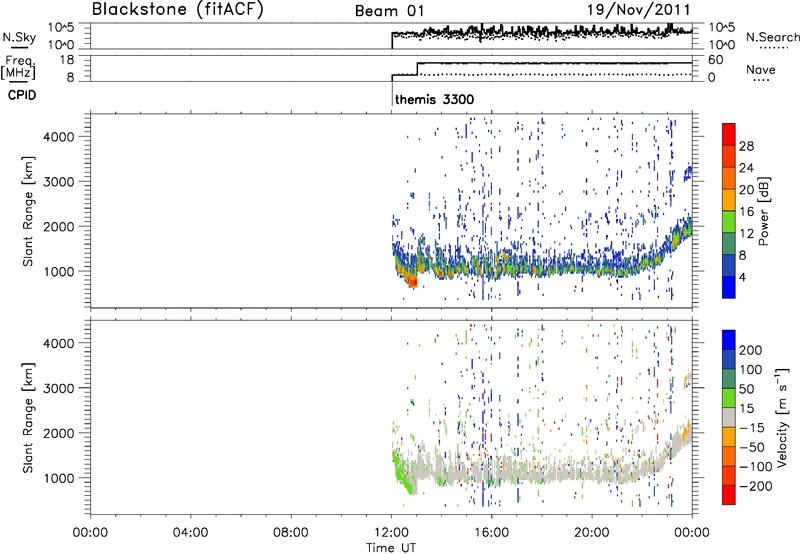Click the "-50" tick on Velocity color bar
This screenshot has height=554, width=800.
[752, 447]
